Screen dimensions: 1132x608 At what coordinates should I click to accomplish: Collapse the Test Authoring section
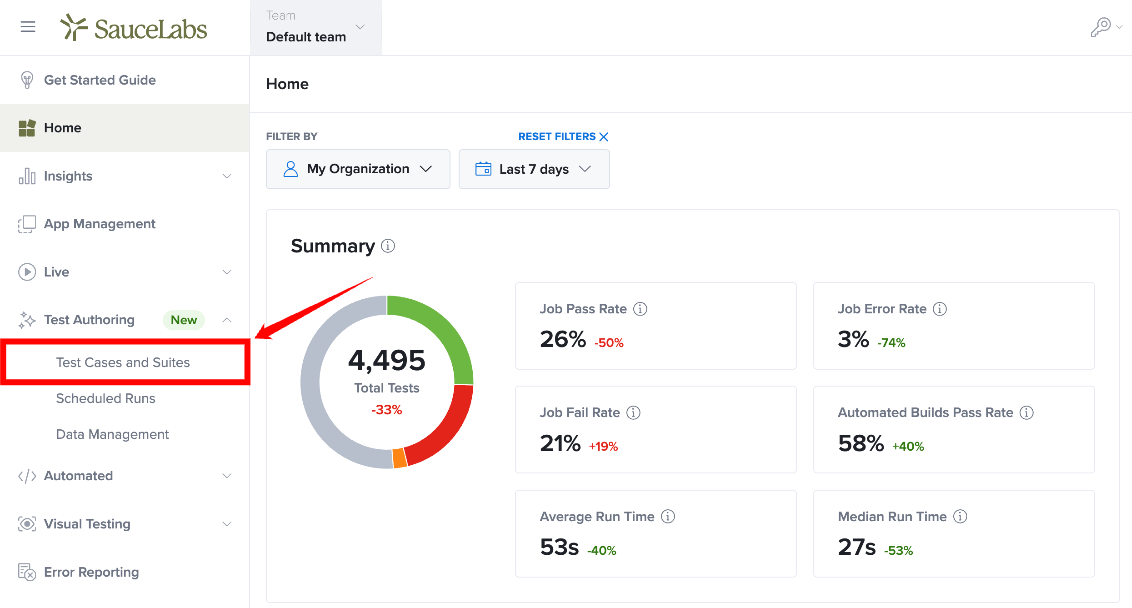125,320
